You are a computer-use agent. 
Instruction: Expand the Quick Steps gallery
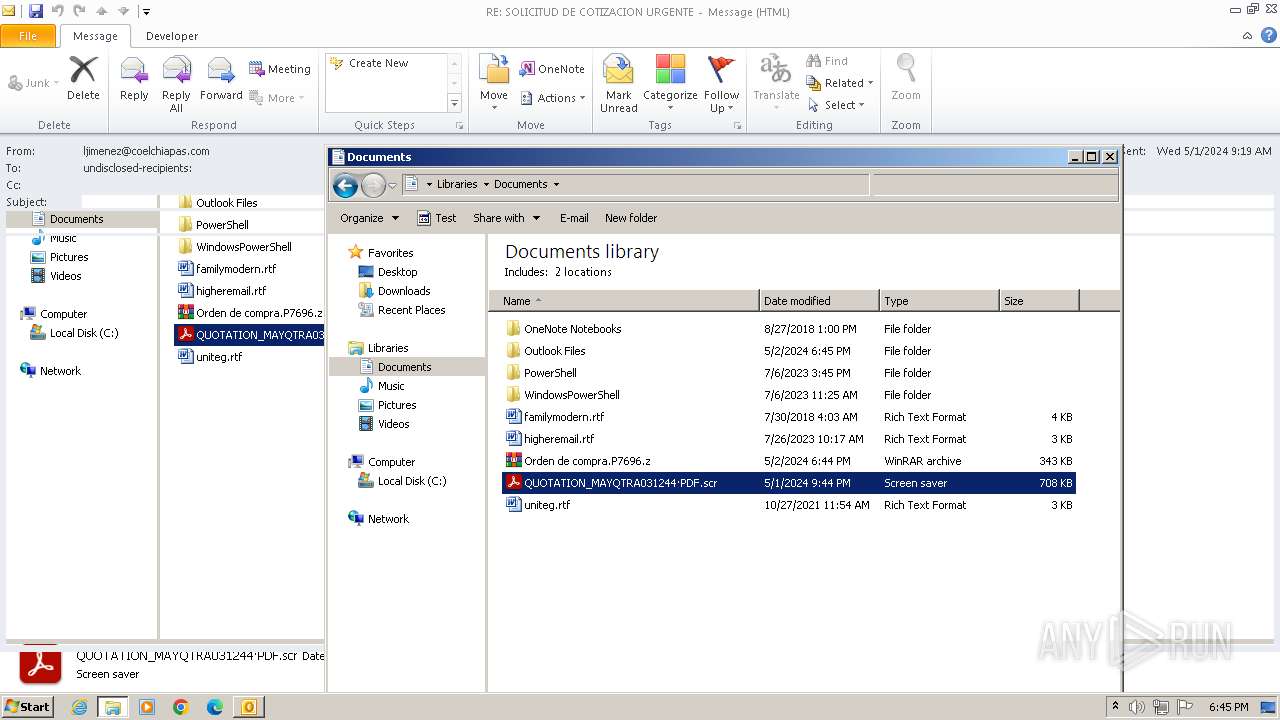454,103
